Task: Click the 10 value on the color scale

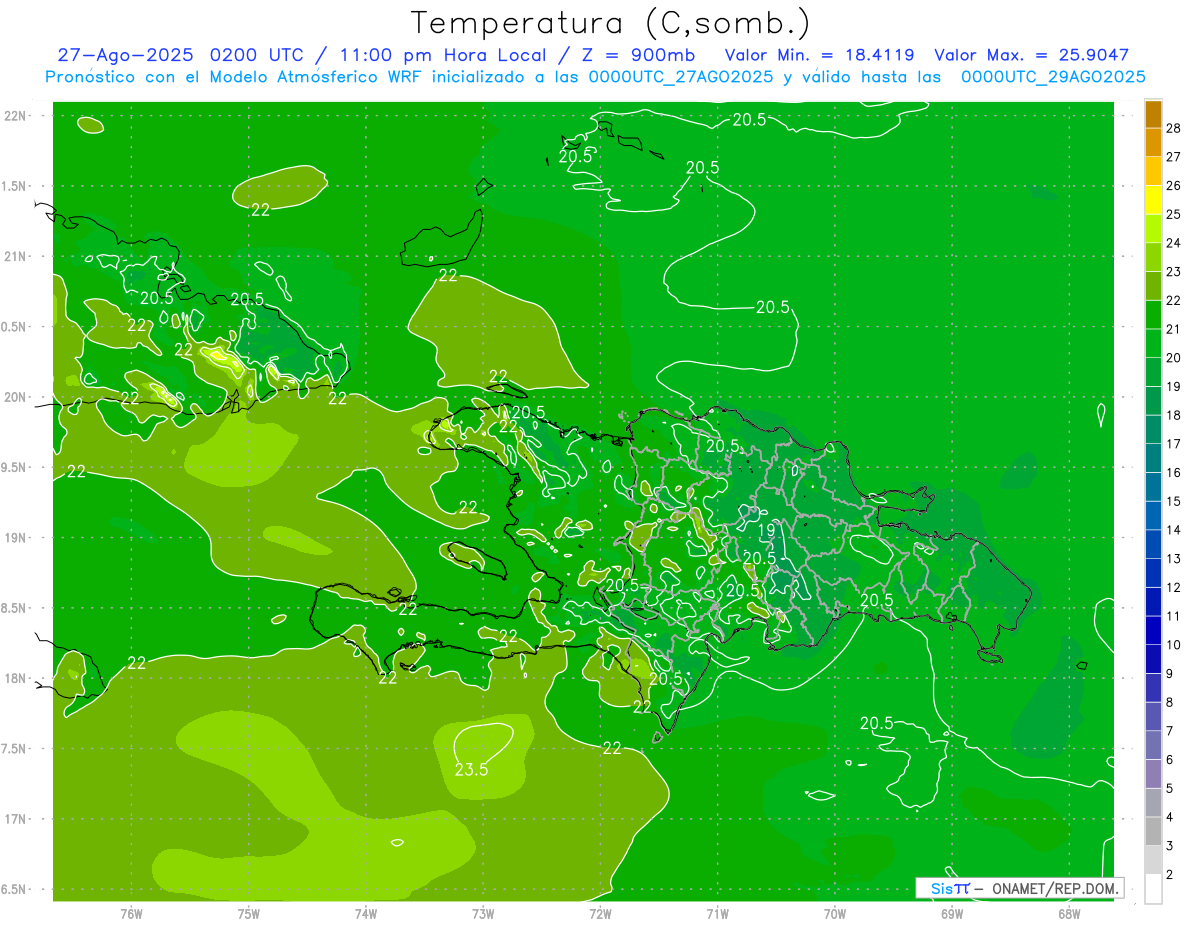Action: coord(1174,645)
